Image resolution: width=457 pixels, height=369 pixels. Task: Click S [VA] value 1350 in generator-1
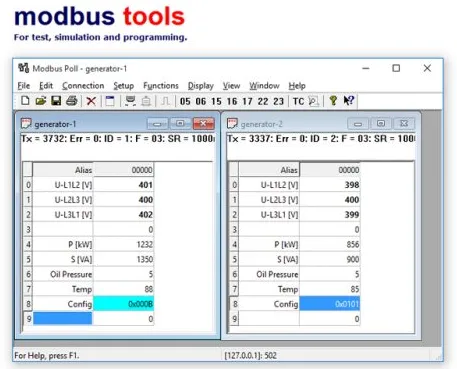[123, 259]
